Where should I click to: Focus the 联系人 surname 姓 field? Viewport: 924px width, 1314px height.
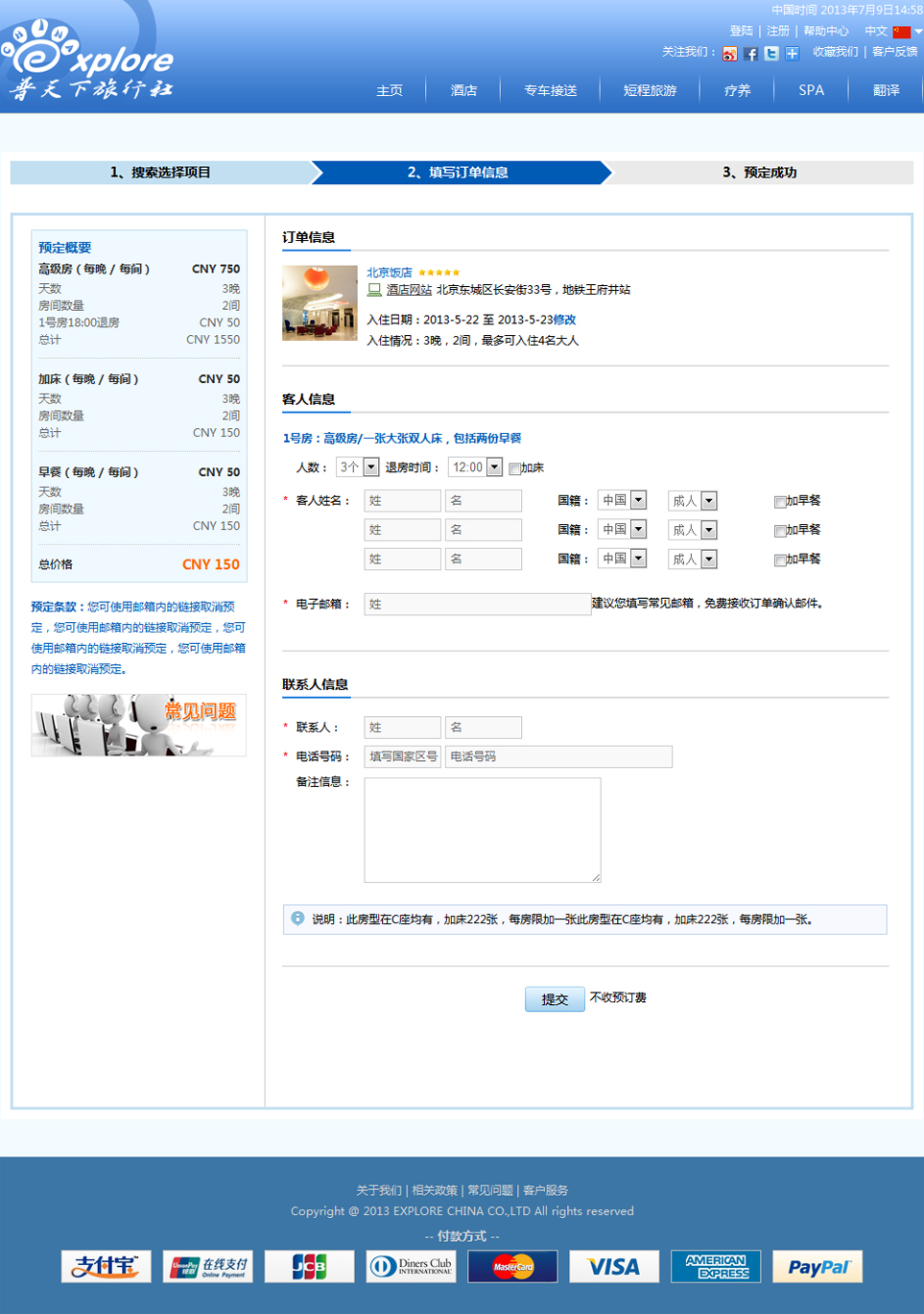pos(403,728)
